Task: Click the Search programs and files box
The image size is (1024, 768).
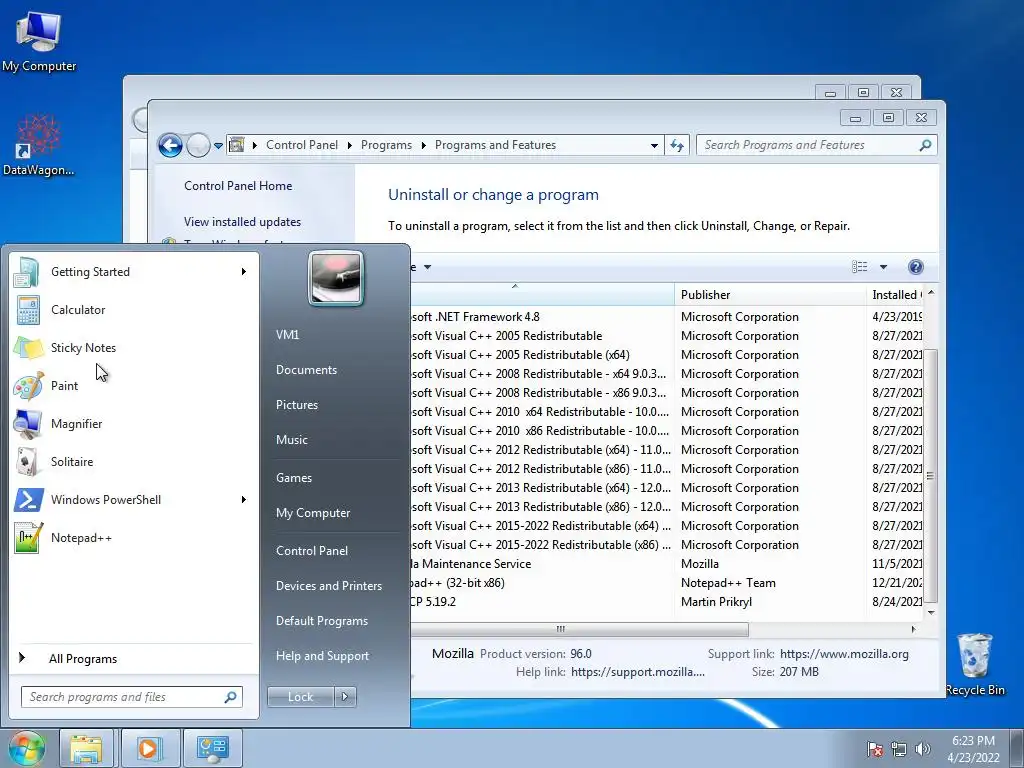Action: (x=131, y=697)
